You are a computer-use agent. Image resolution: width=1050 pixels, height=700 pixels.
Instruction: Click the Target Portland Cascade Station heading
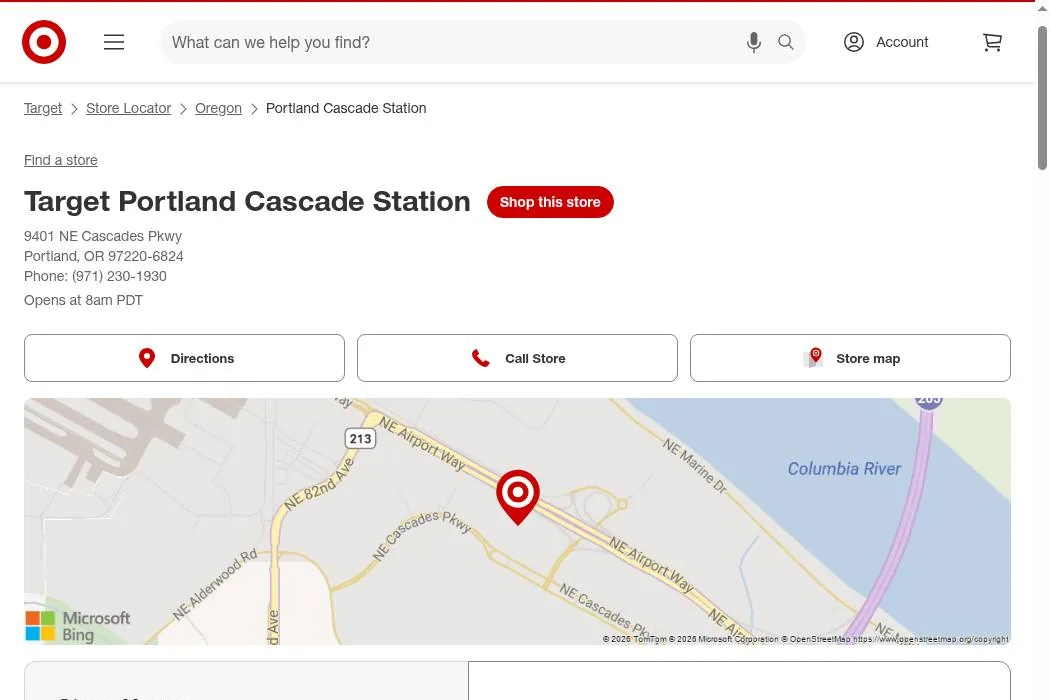click(247, 201)
